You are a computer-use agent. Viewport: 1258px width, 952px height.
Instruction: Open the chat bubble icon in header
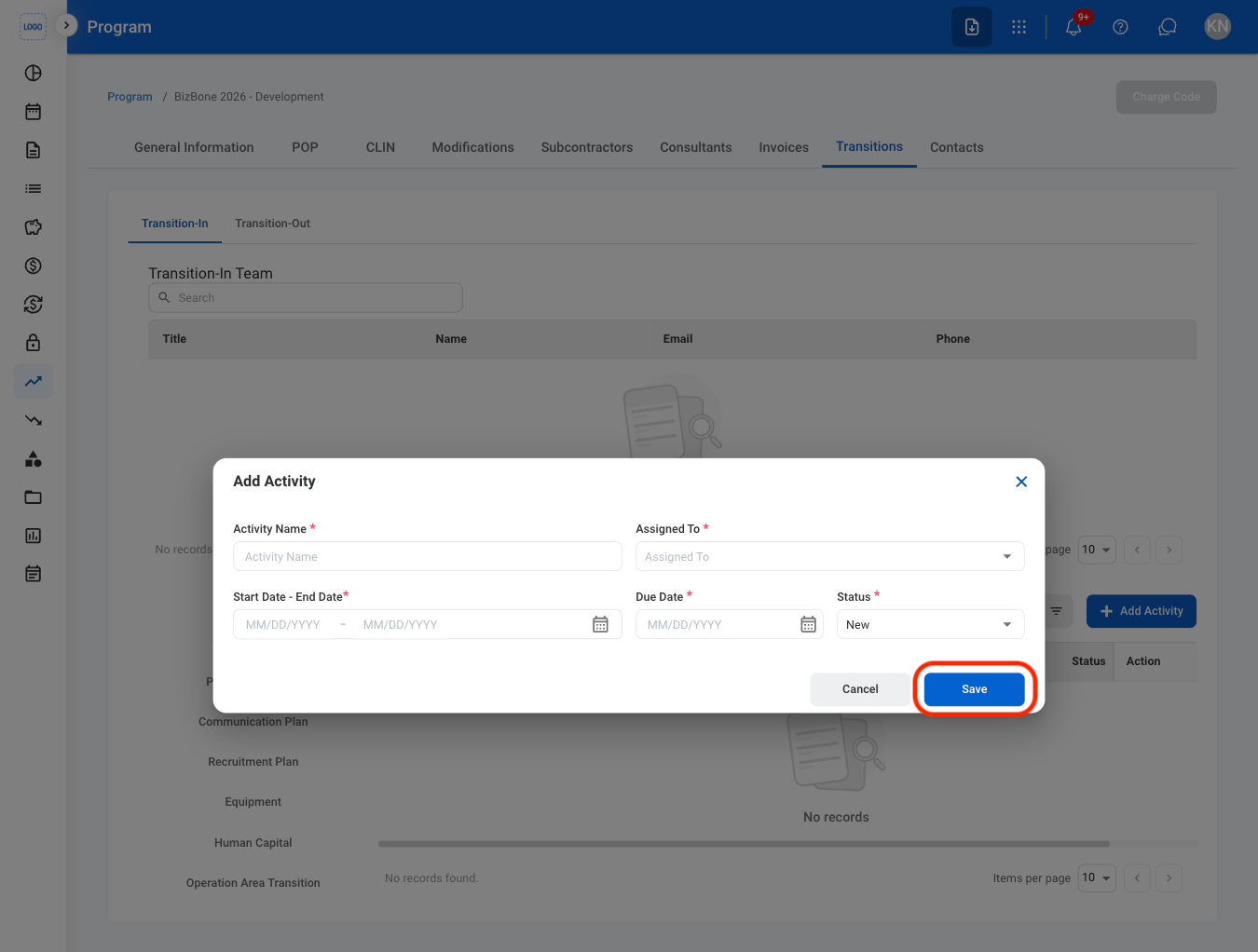click(1168, 27)
